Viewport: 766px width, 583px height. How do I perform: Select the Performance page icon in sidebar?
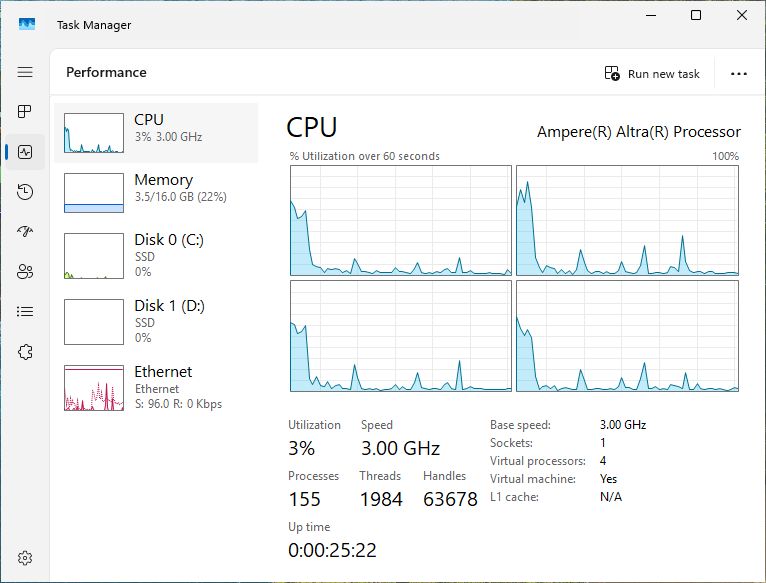click(x=26, y=152)
